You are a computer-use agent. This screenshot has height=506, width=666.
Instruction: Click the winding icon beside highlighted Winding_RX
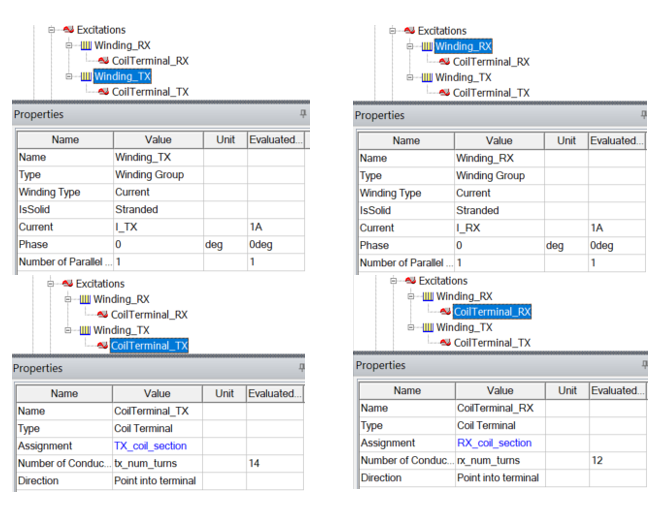coord(427,46)
